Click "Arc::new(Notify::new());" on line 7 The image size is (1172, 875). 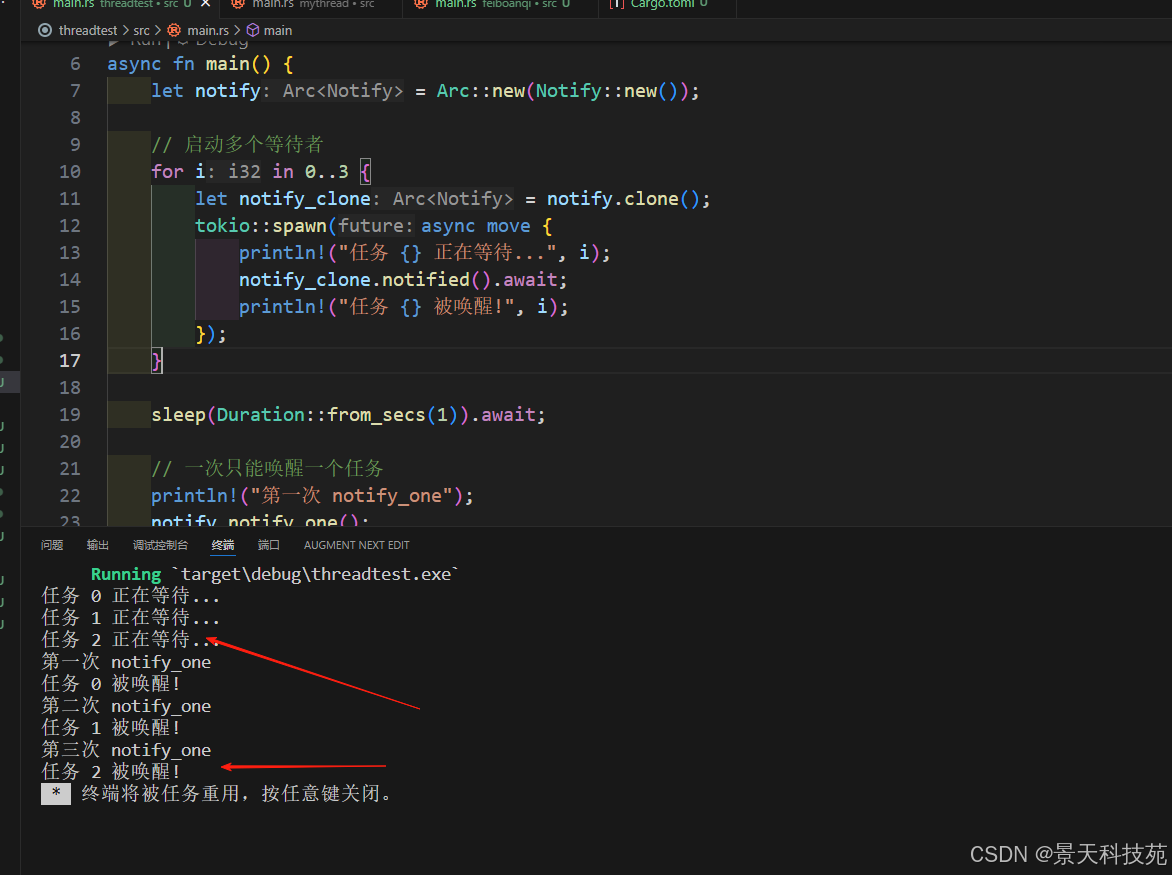point(568,91)
